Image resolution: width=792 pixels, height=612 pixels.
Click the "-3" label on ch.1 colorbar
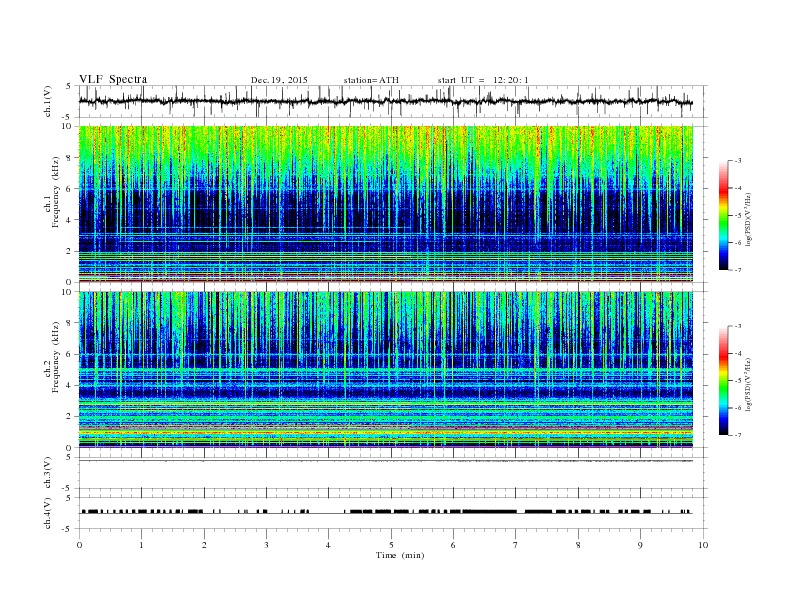coord(736,161)
